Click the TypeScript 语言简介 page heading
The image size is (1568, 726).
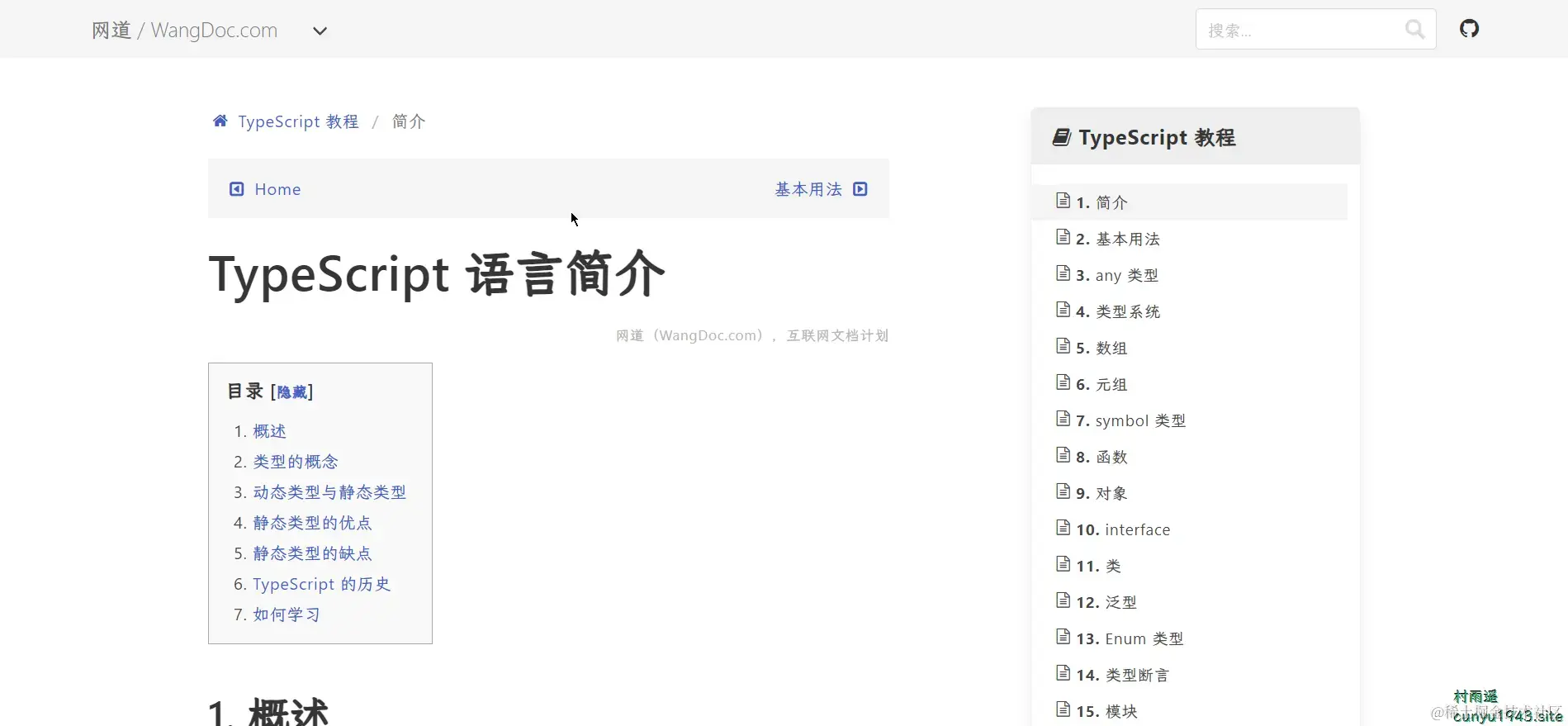[x=437, y=274]
